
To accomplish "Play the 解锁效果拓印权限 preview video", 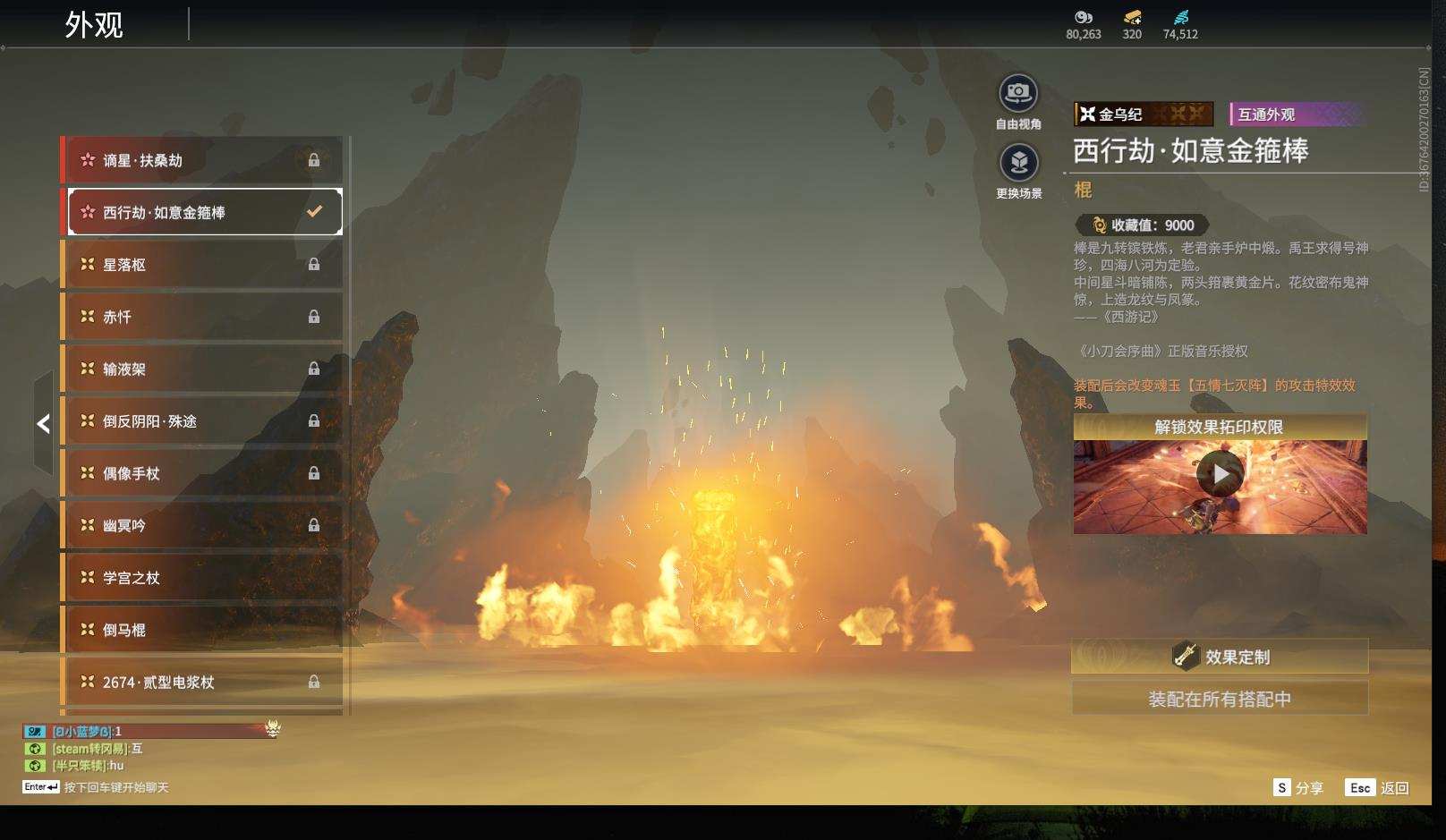I will pos(1221,474).
